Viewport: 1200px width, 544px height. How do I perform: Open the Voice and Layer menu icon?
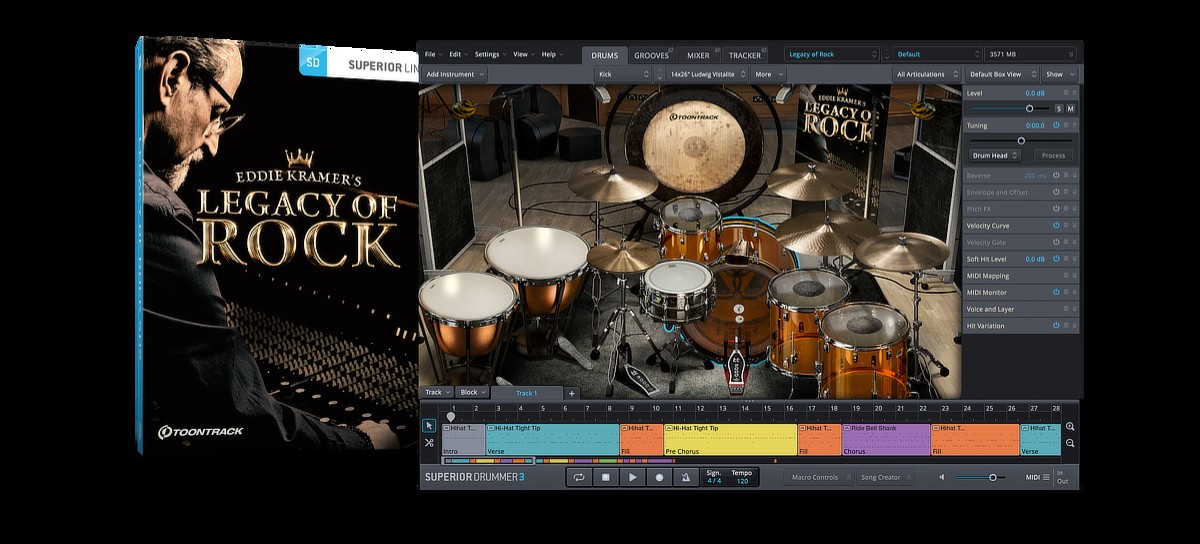point(1066,309)
